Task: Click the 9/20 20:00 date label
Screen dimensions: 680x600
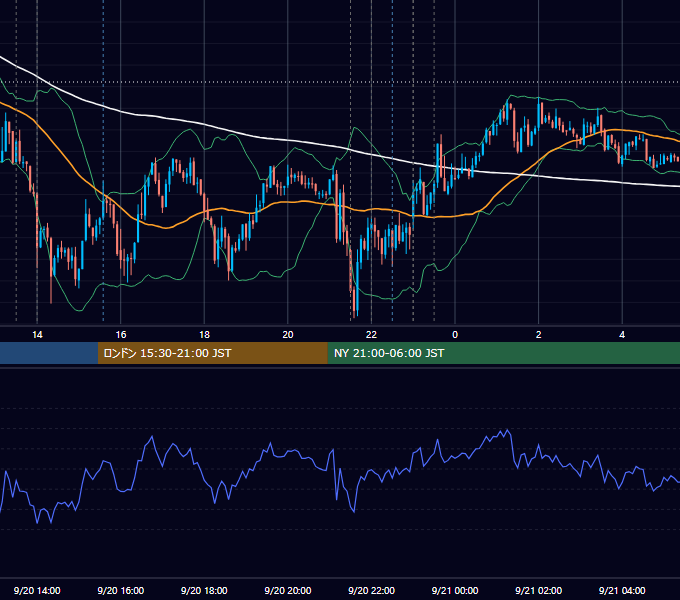Action: click(x=288, y=590)
